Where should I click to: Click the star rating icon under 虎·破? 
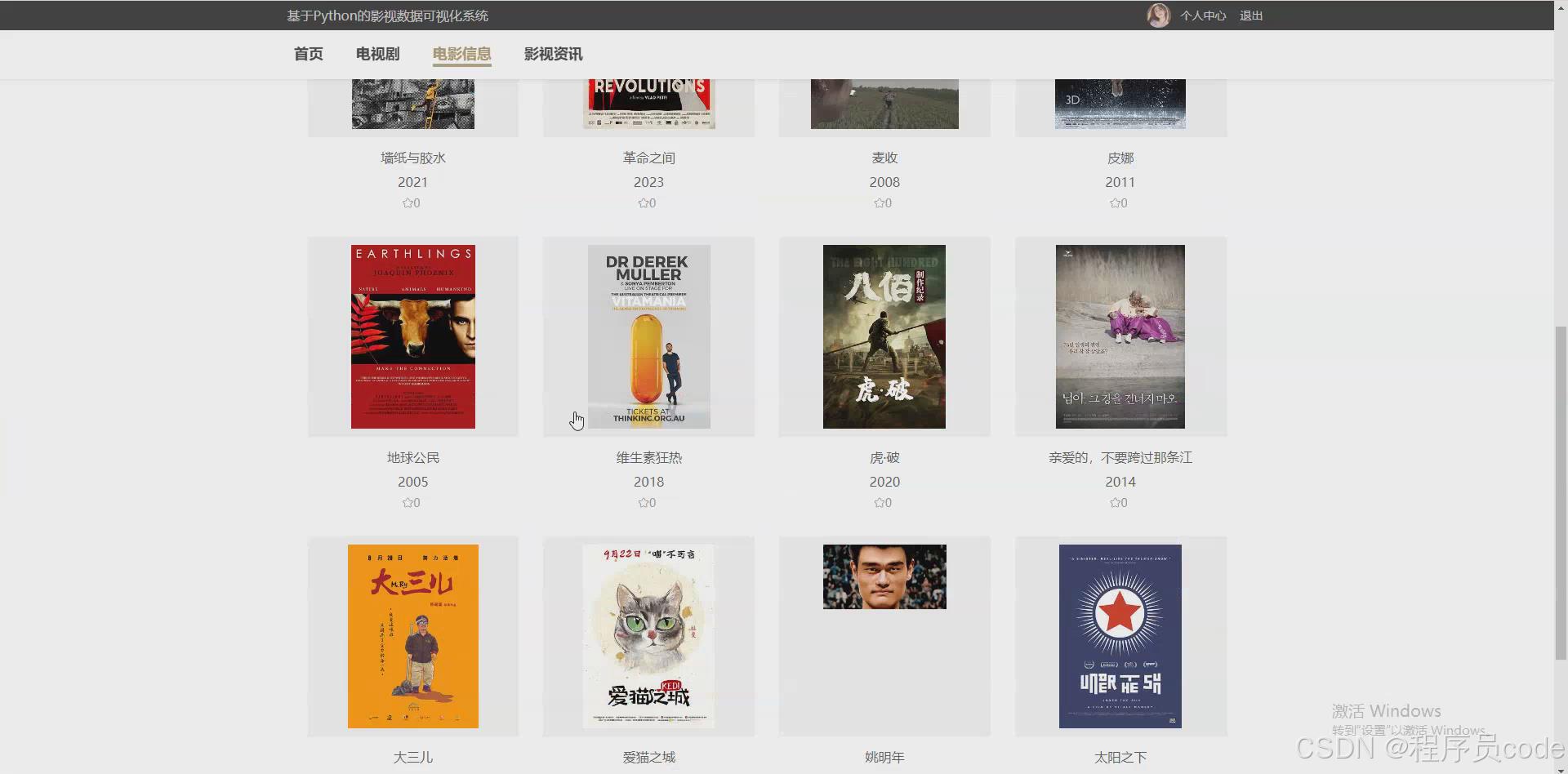(x=880, y=503)
